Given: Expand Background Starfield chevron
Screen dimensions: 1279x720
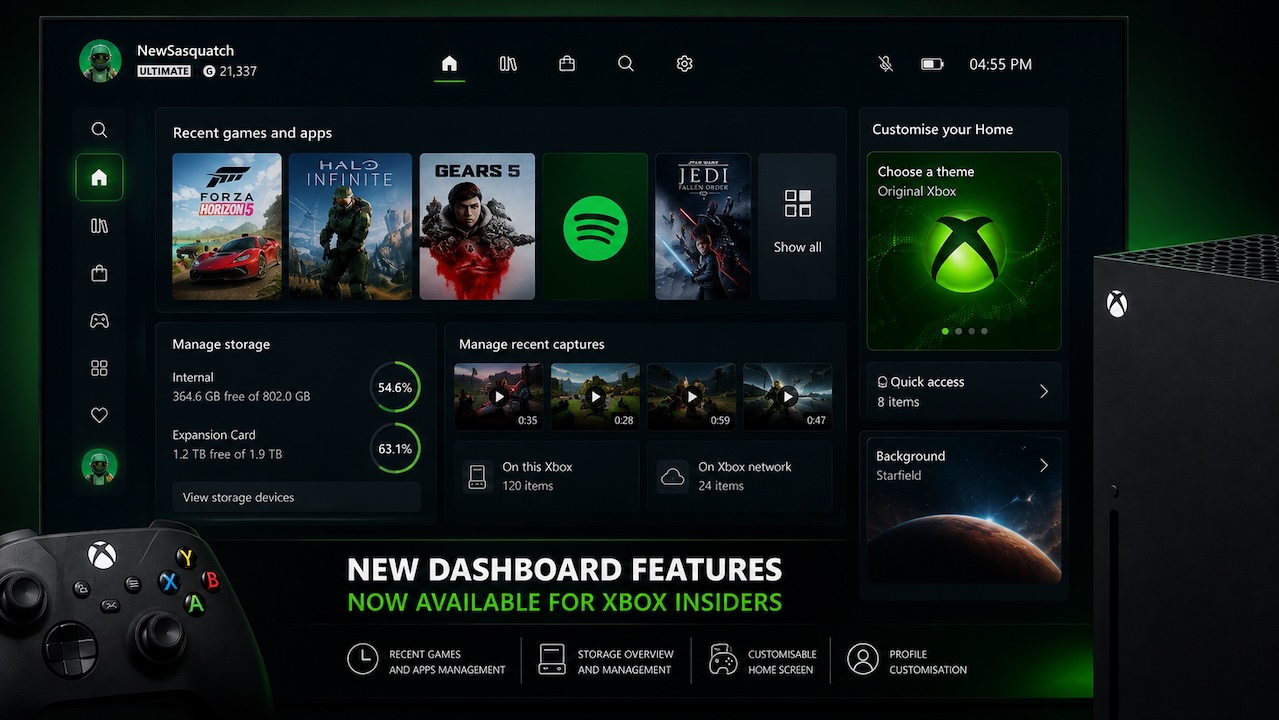Looking at the screenshot, I should tap(1044, 465).
